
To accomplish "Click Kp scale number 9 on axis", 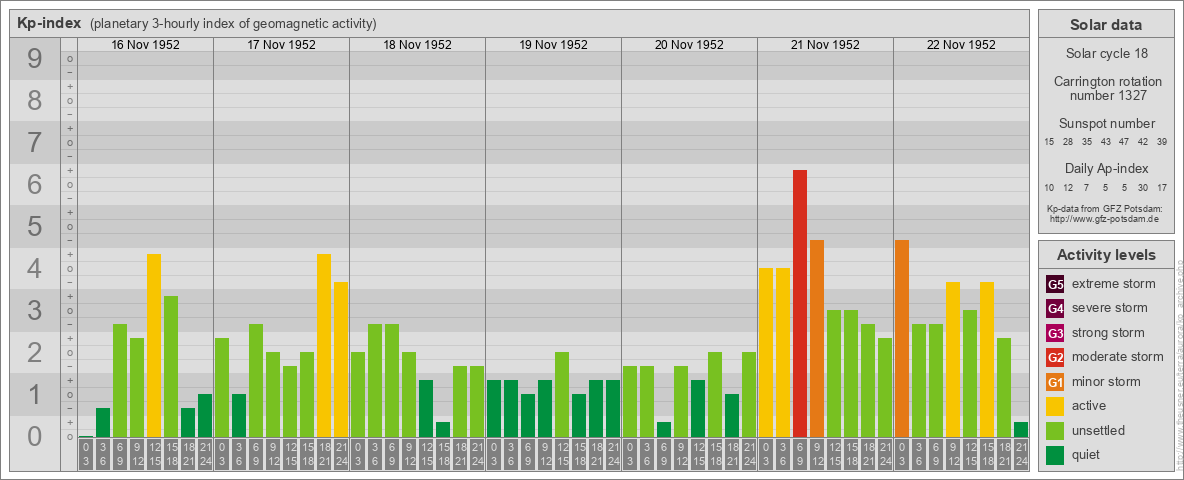I will point(35,59).
